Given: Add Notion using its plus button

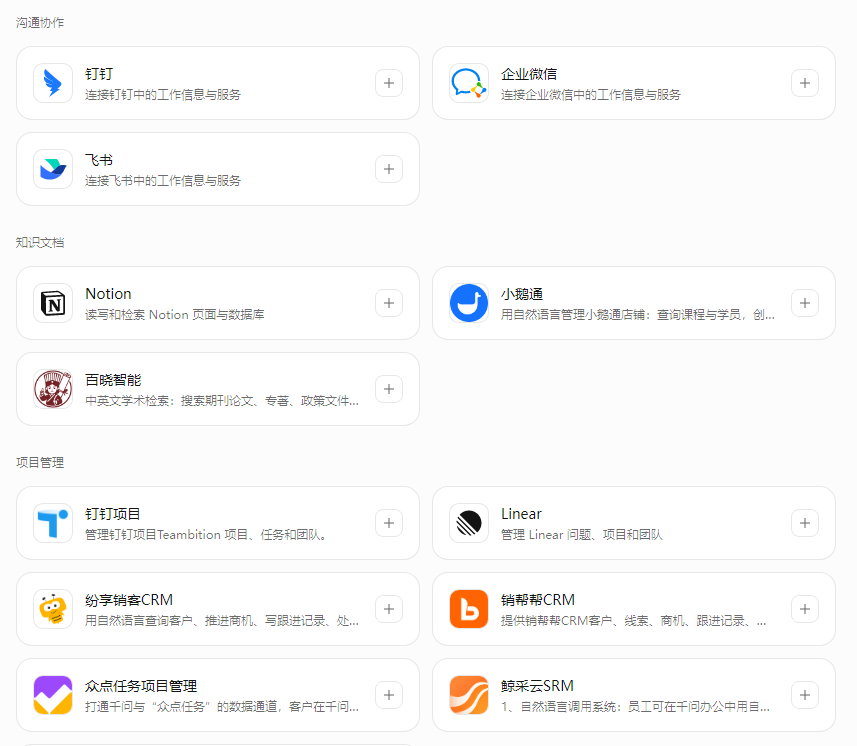Looking at the screenshot, I should point(389,303).
